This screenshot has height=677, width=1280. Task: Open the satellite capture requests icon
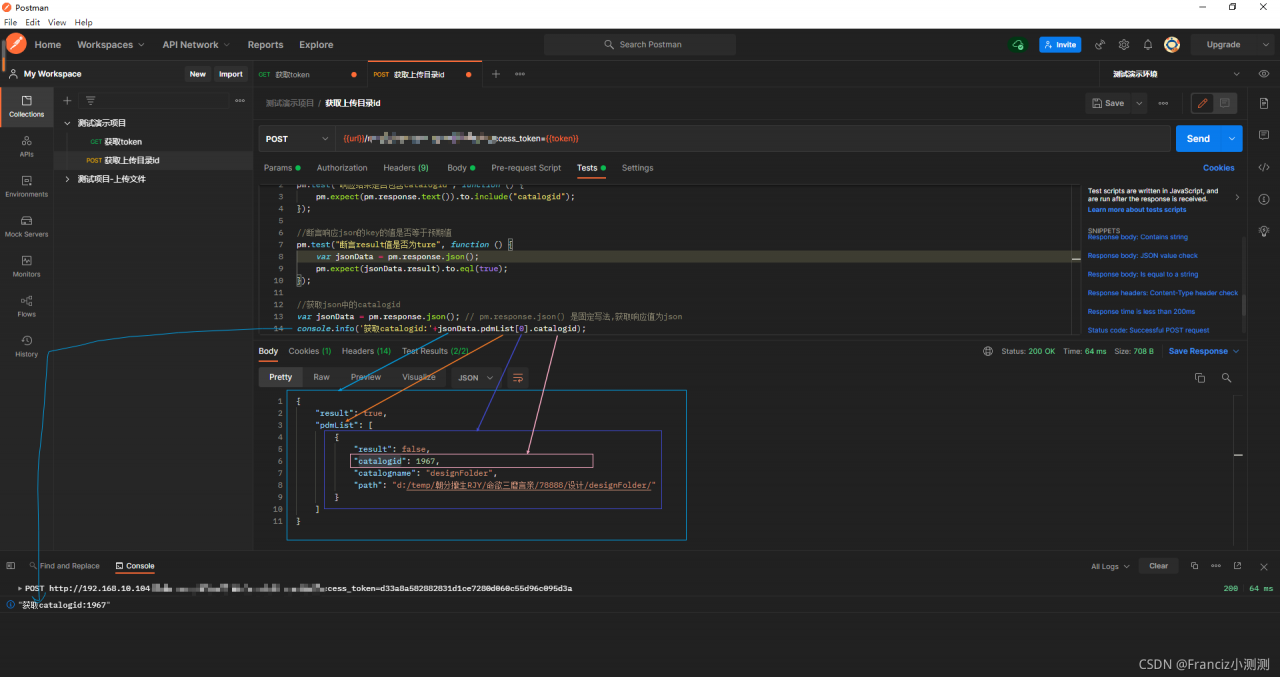1100,44
